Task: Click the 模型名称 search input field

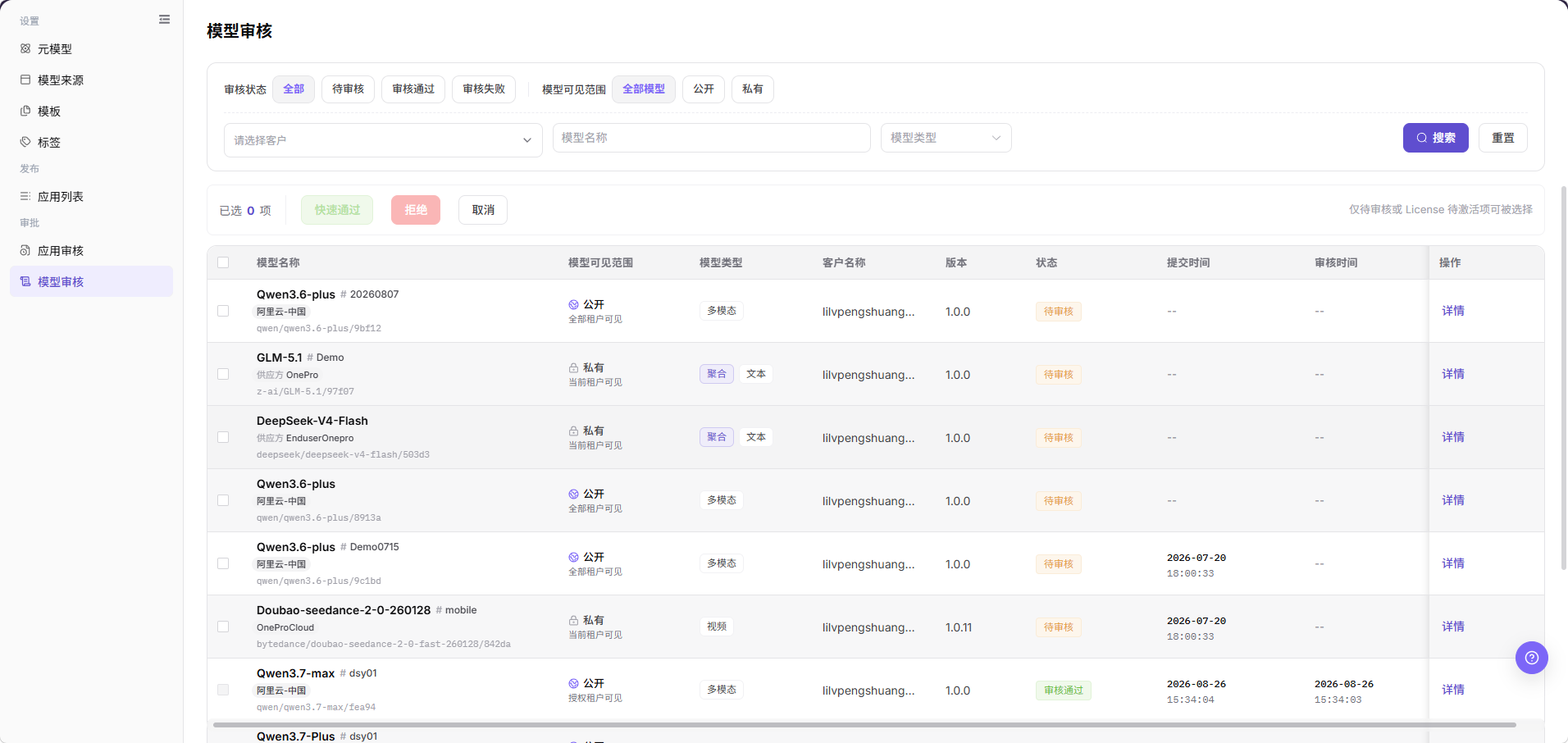Action: (x=712, y=138)
